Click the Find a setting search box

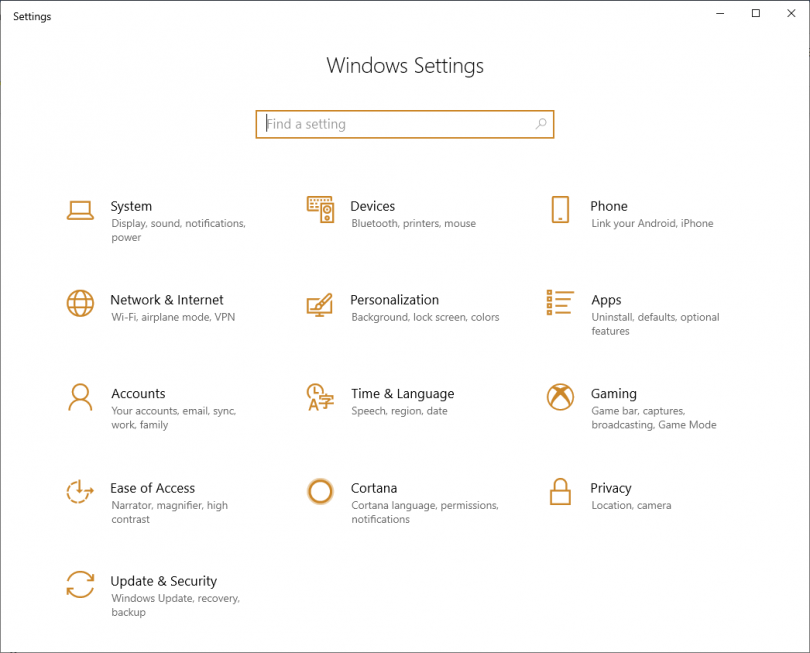coord(405,124)
